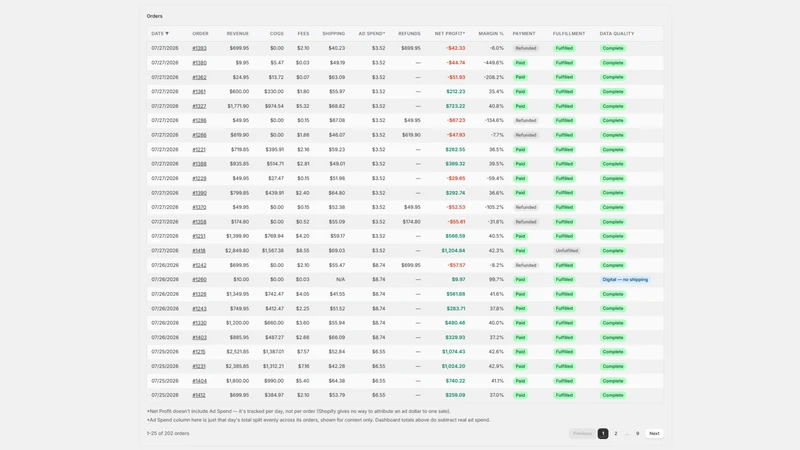Open order #1260
Image resolution: width=800 pixels, height=450 pixels.
[x=199, y=280]
